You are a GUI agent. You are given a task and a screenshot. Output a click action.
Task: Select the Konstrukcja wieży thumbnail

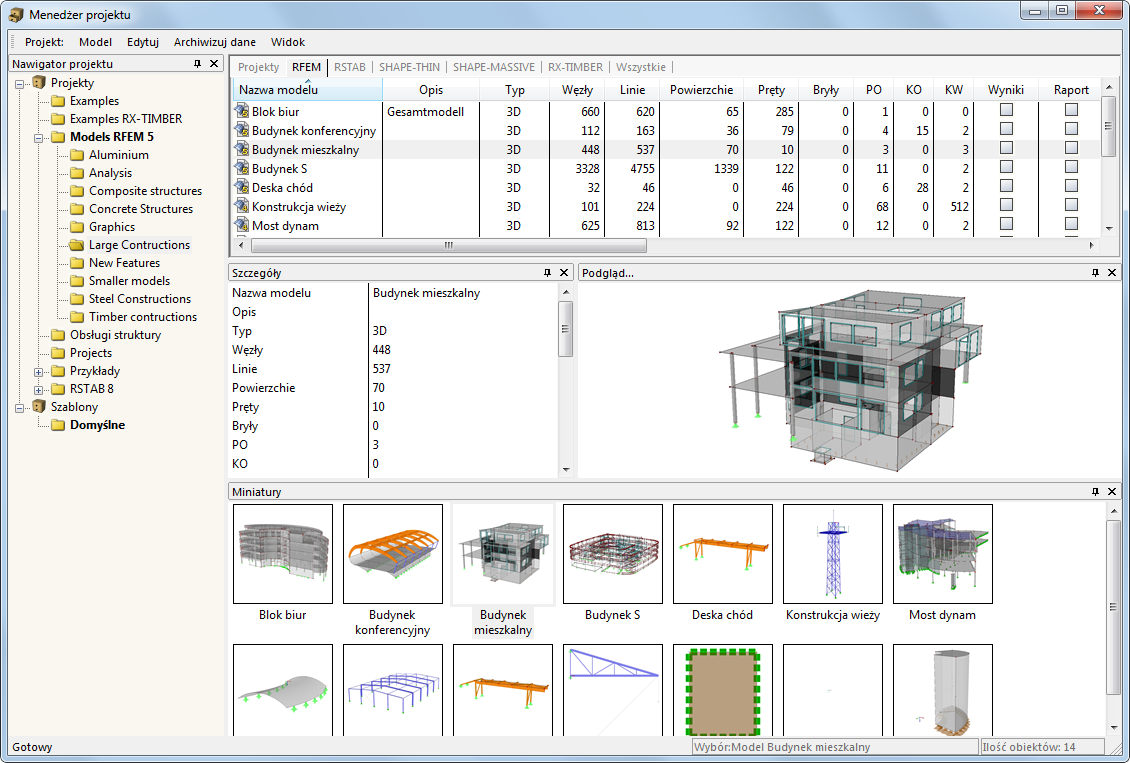tap(832, 553)
